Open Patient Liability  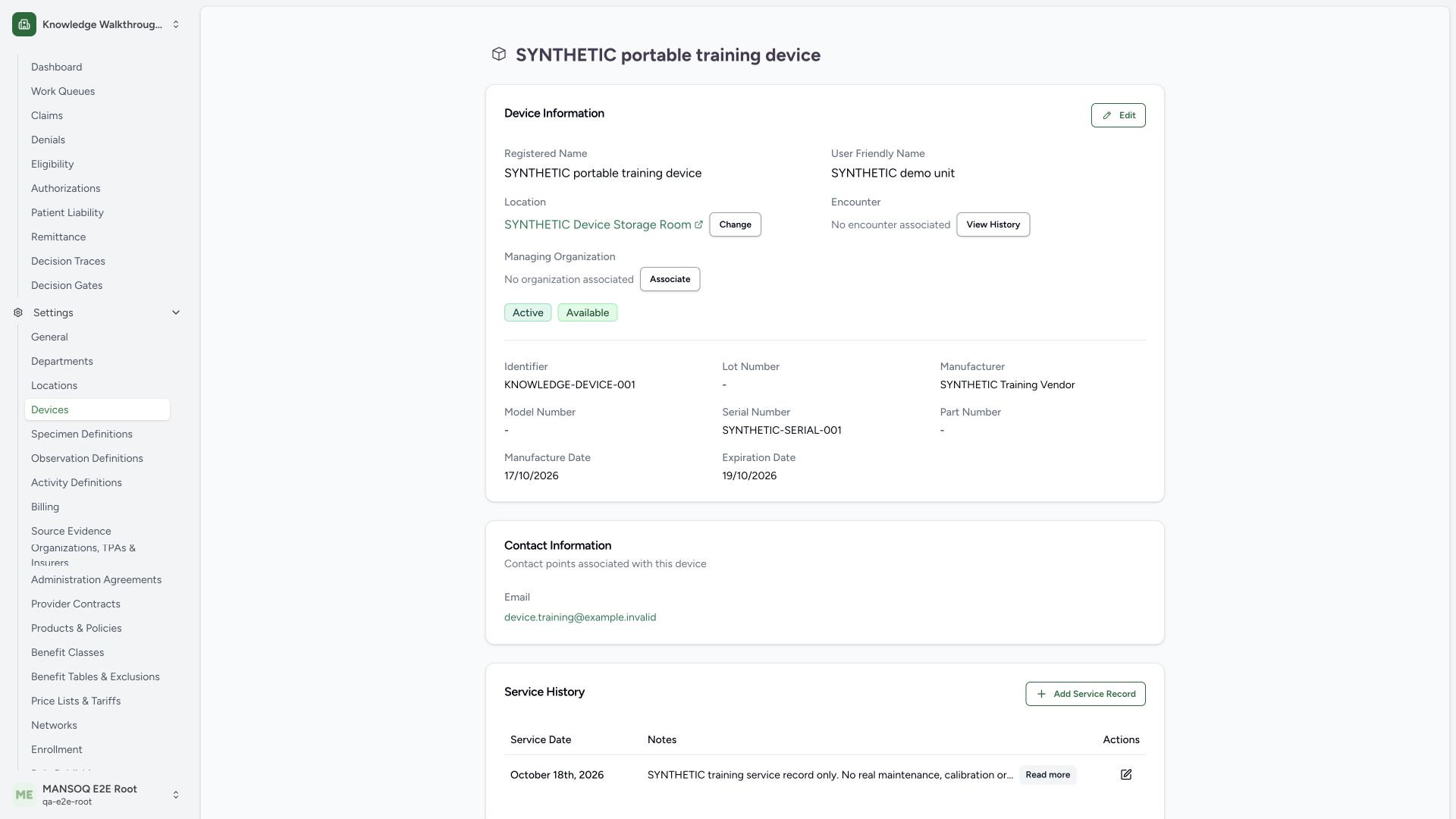97,212
